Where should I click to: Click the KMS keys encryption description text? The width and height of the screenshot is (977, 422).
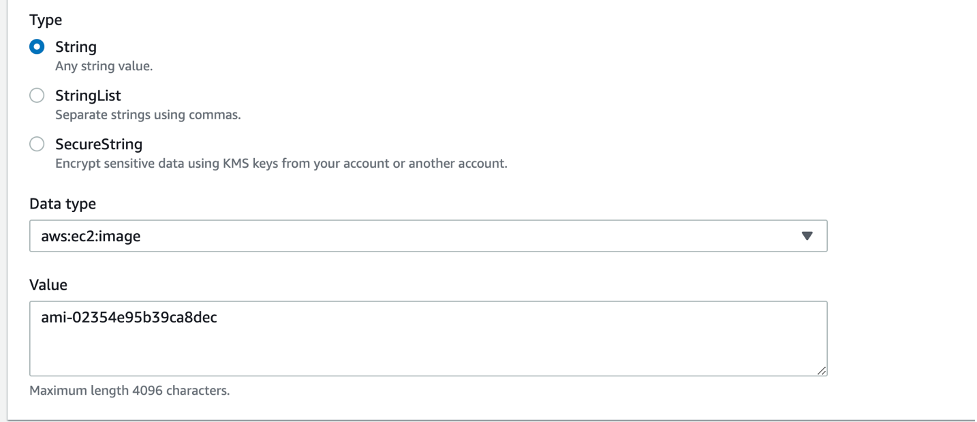280,165
